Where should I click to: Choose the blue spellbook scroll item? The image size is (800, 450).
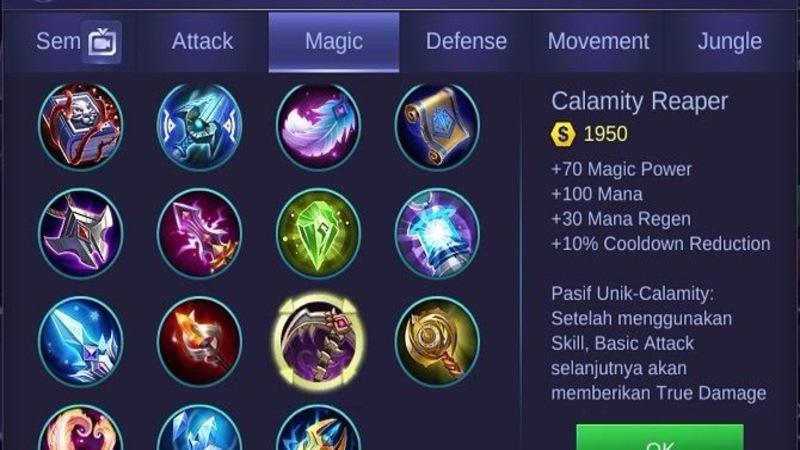click(437, 127)
